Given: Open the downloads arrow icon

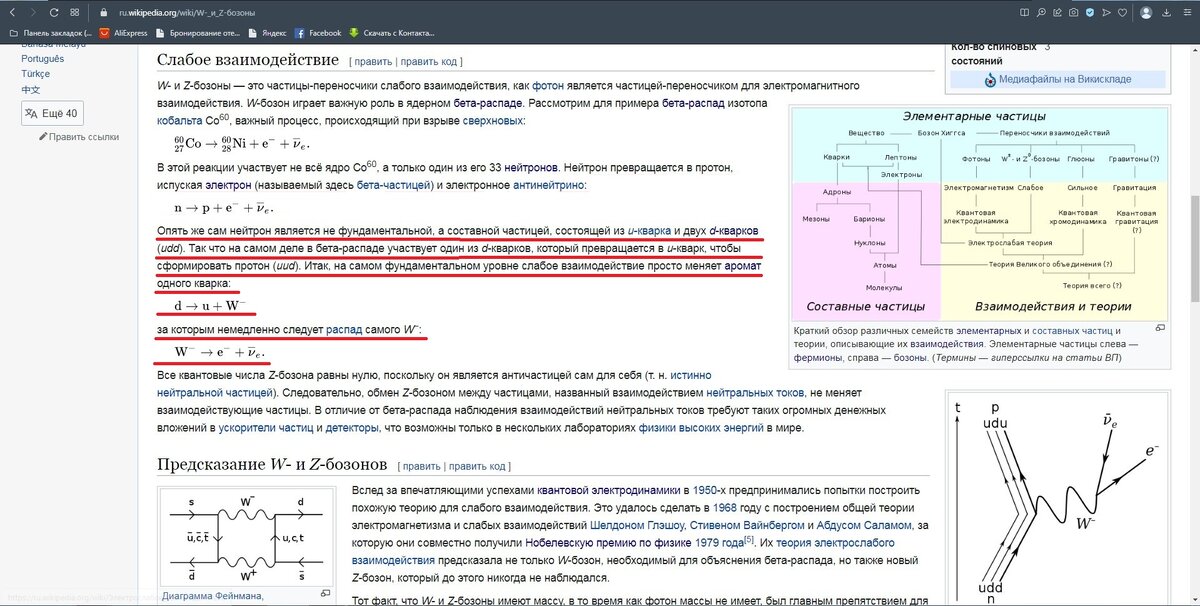Looking at the screenshot, I should pos(1166,13).
